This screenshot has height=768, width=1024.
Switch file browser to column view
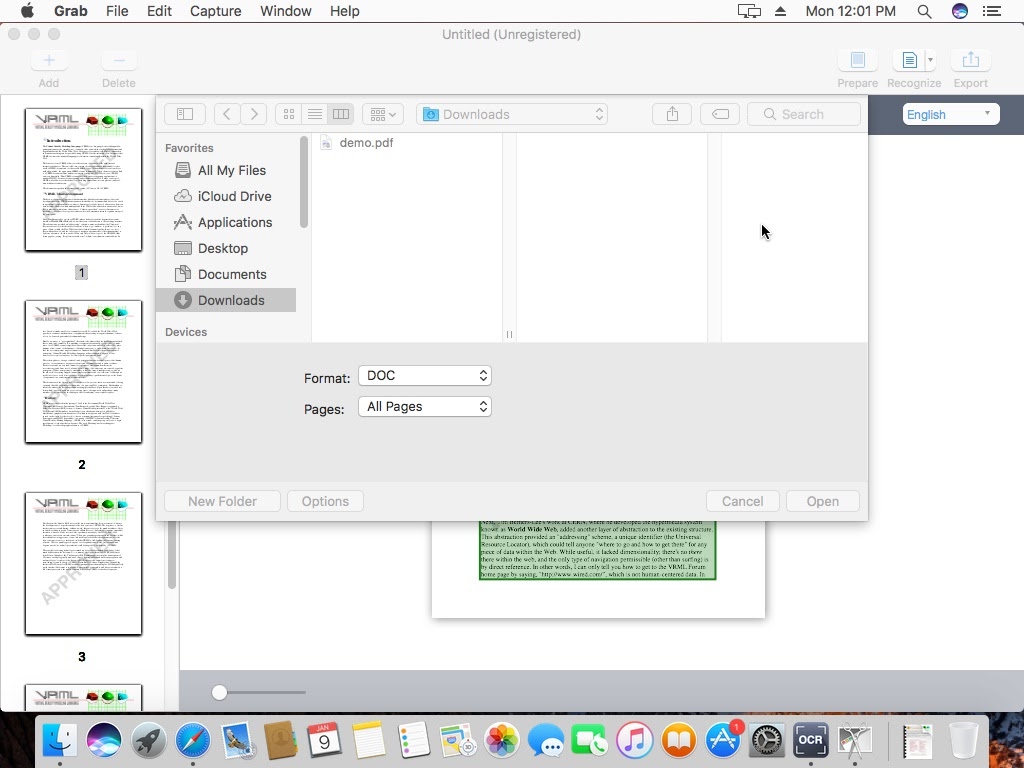(x=341, y=114)
